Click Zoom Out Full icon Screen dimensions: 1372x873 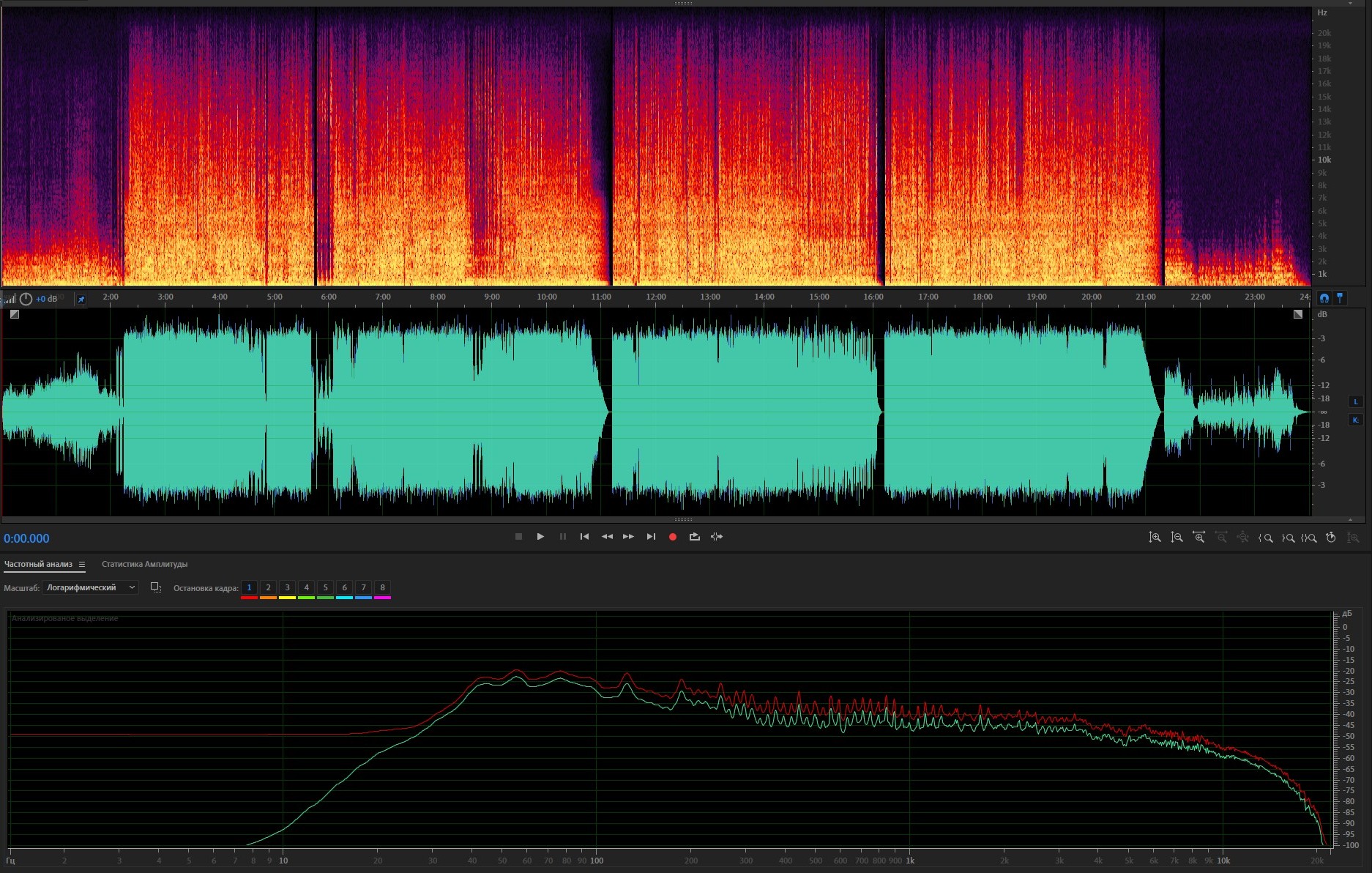tap(1242, 538)
